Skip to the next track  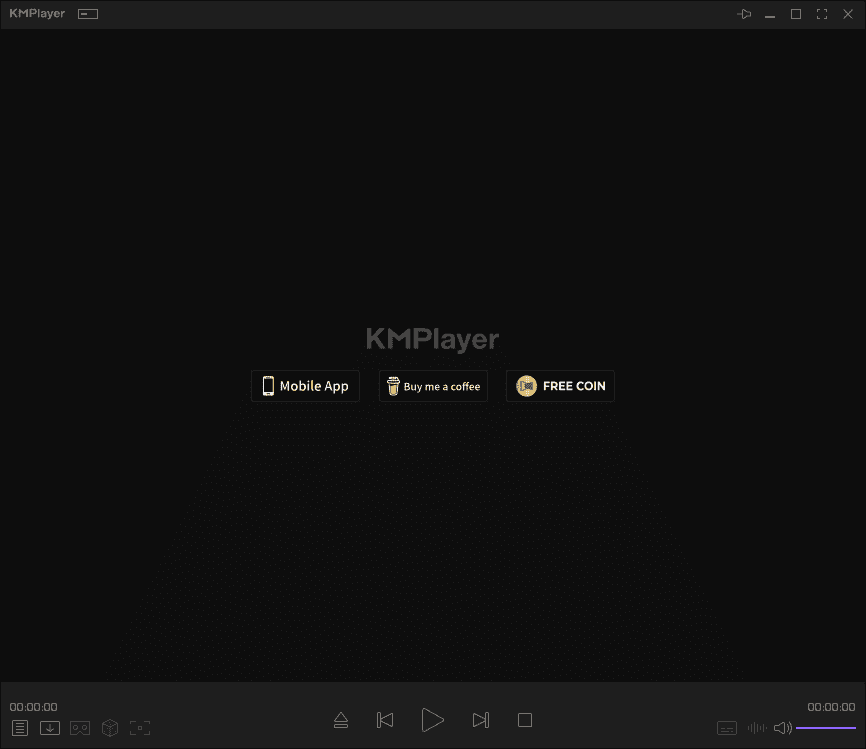click(480, 720)
